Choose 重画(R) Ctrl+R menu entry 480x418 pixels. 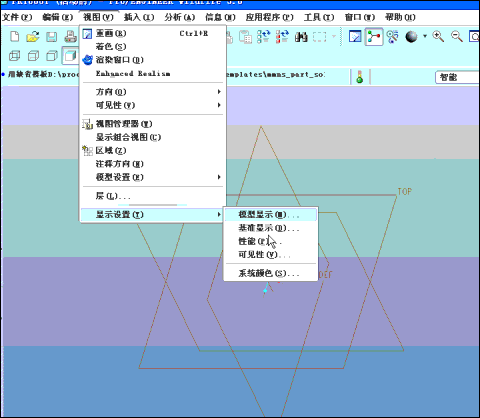click(x=153, y=33)
